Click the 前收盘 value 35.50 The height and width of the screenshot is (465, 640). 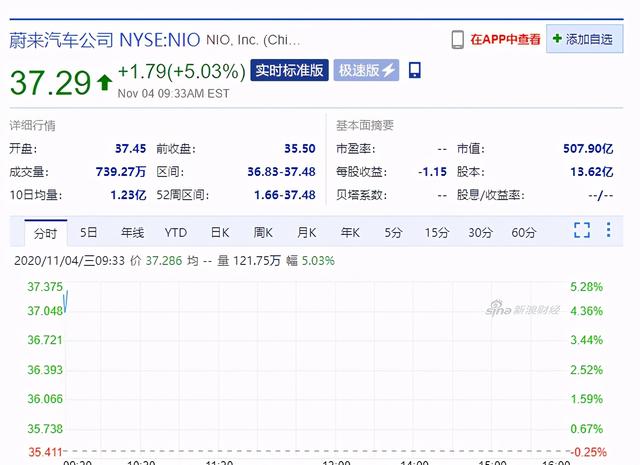[x=300, y=149]
